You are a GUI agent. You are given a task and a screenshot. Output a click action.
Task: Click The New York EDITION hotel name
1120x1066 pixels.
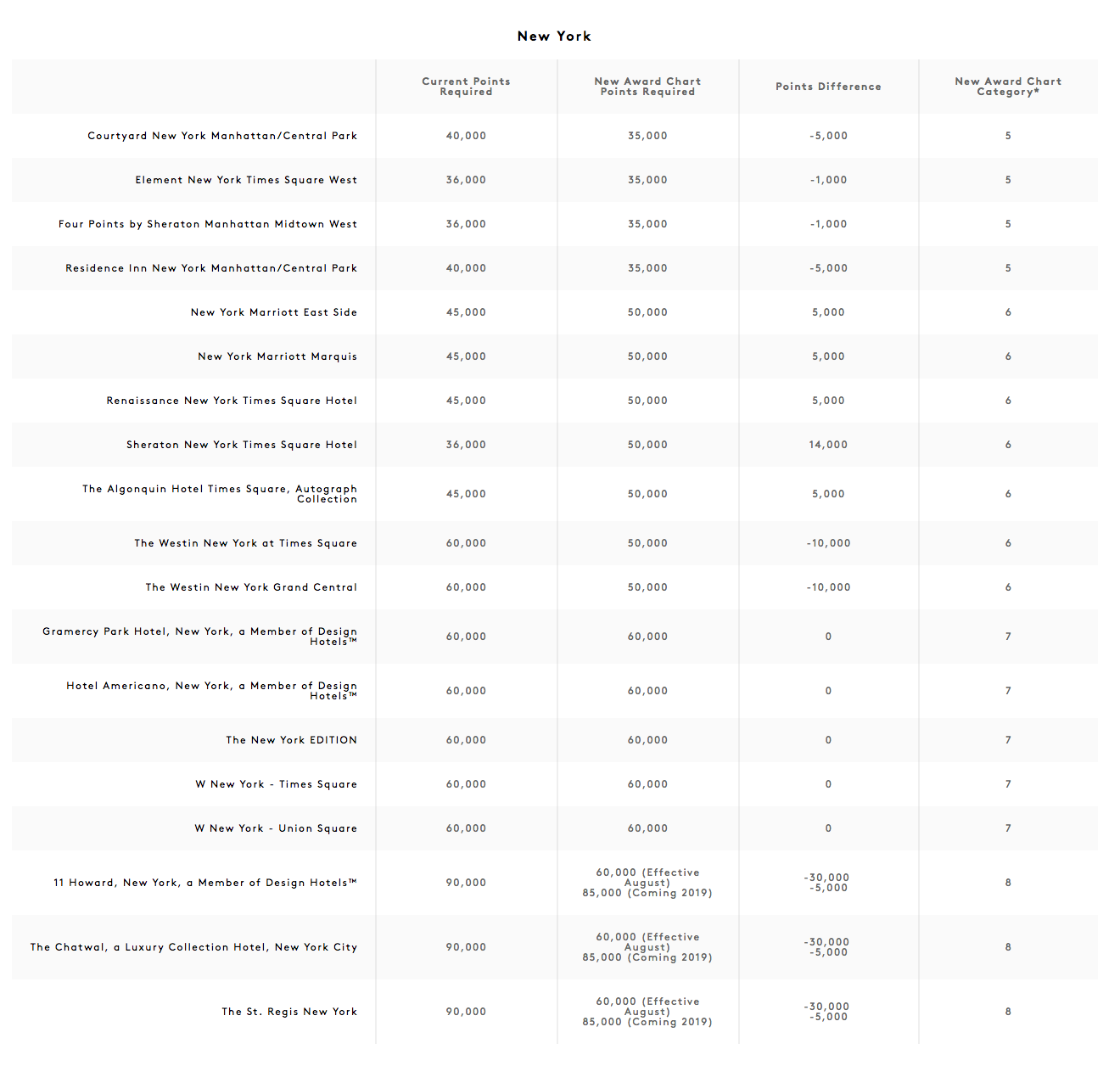(291, 740)
